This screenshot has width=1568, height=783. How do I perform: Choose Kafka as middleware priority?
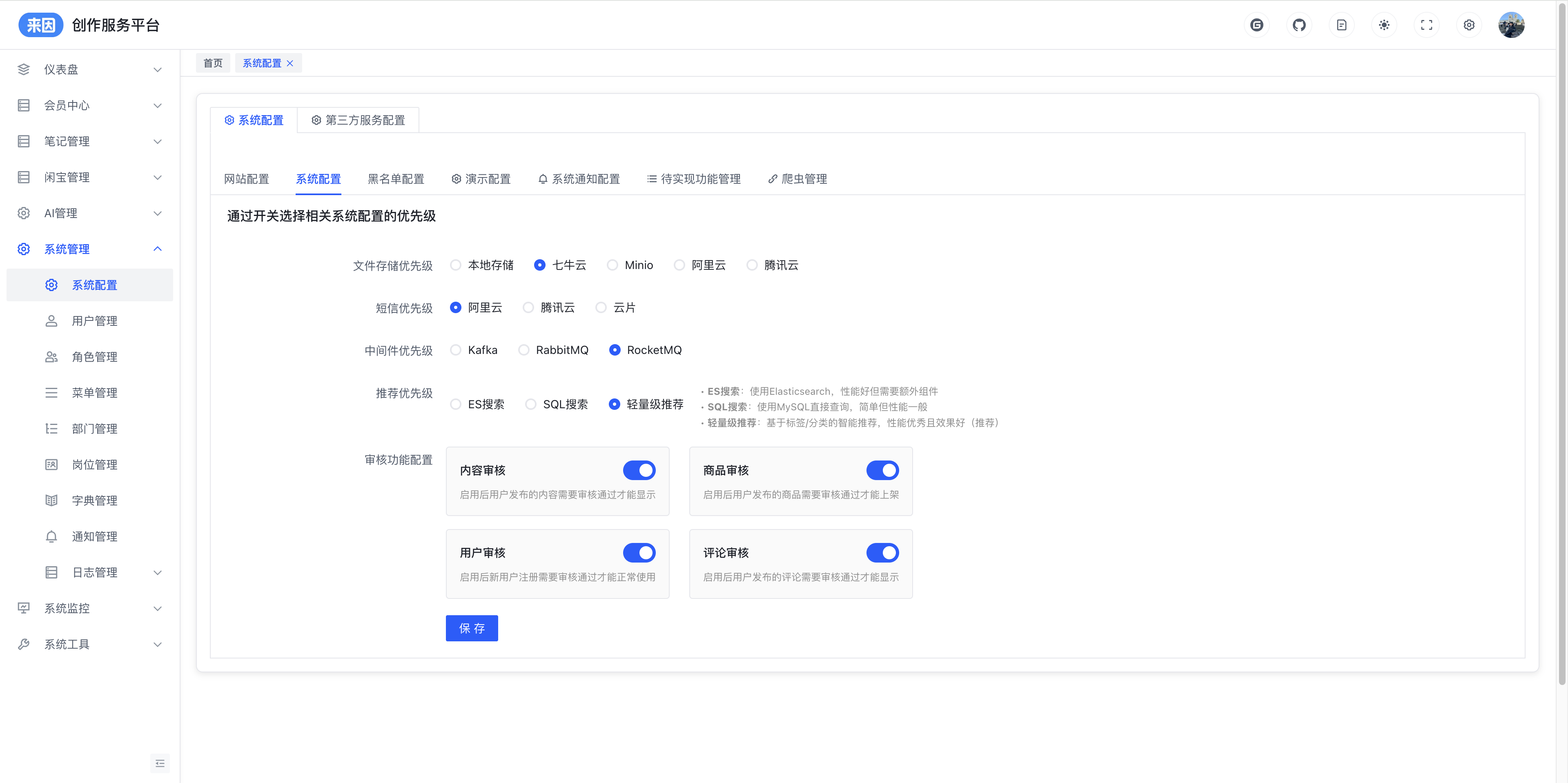(x=455, y=350)
